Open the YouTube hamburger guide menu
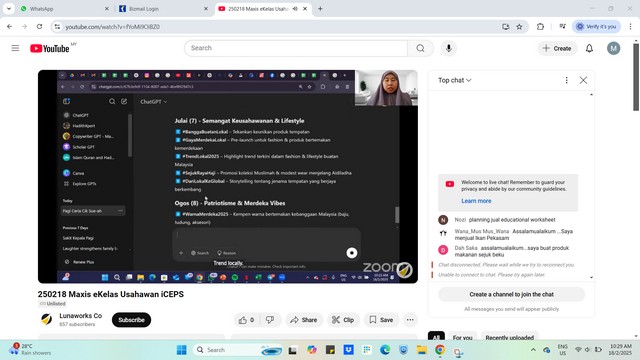 15,48
